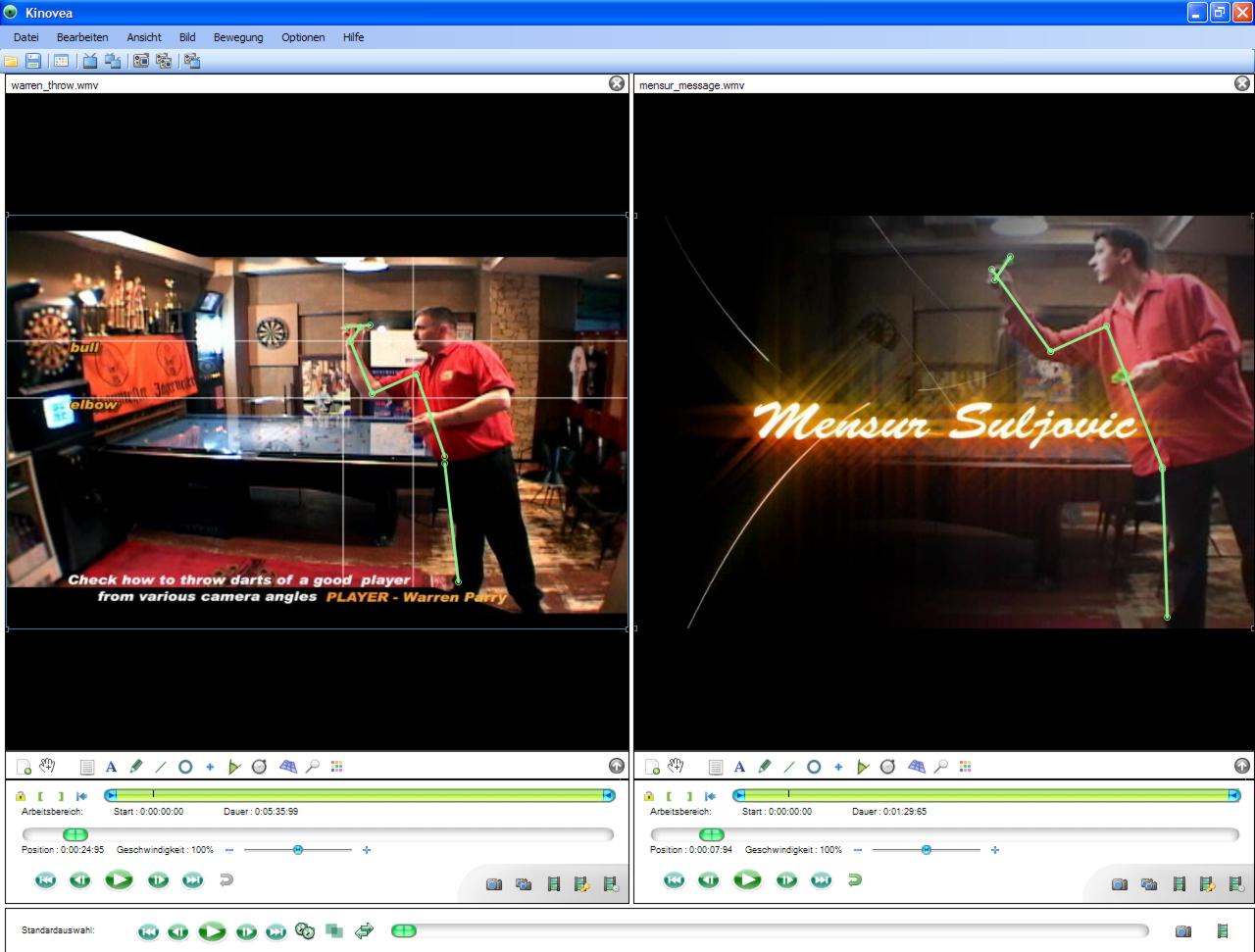Click the open video file folder icon
The height and width of the screenshot is (952, 1255).
(x=12, y=61)
